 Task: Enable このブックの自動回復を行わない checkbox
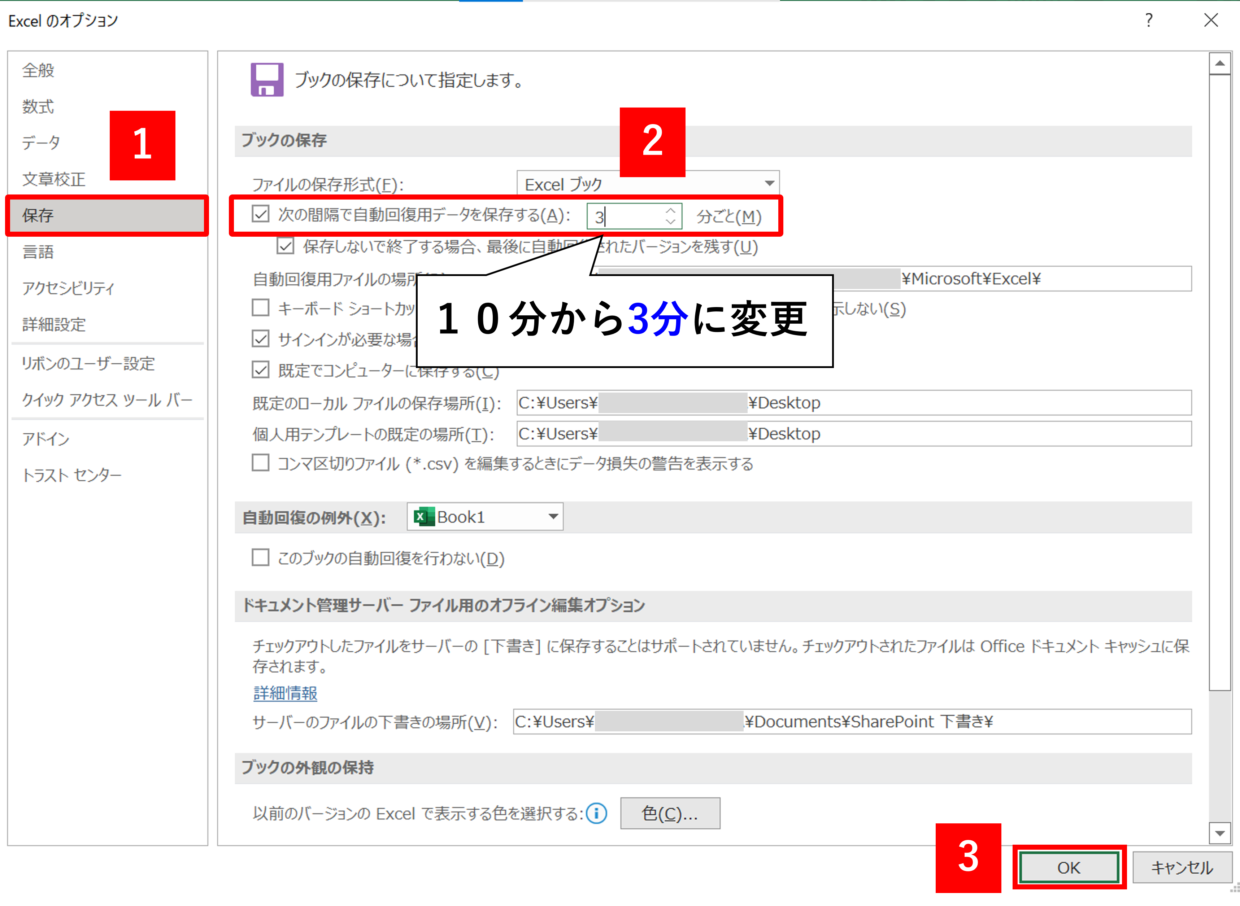click(261, 558)
